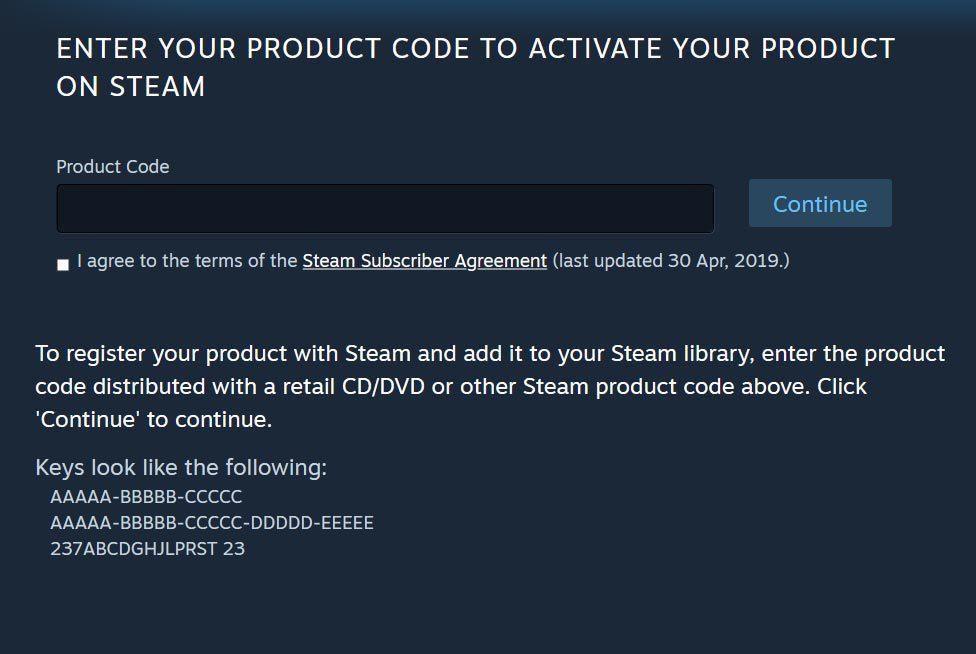Open the Steam Subscriber Agreement link
Screen dimensions: 976x654
(424, 261)
